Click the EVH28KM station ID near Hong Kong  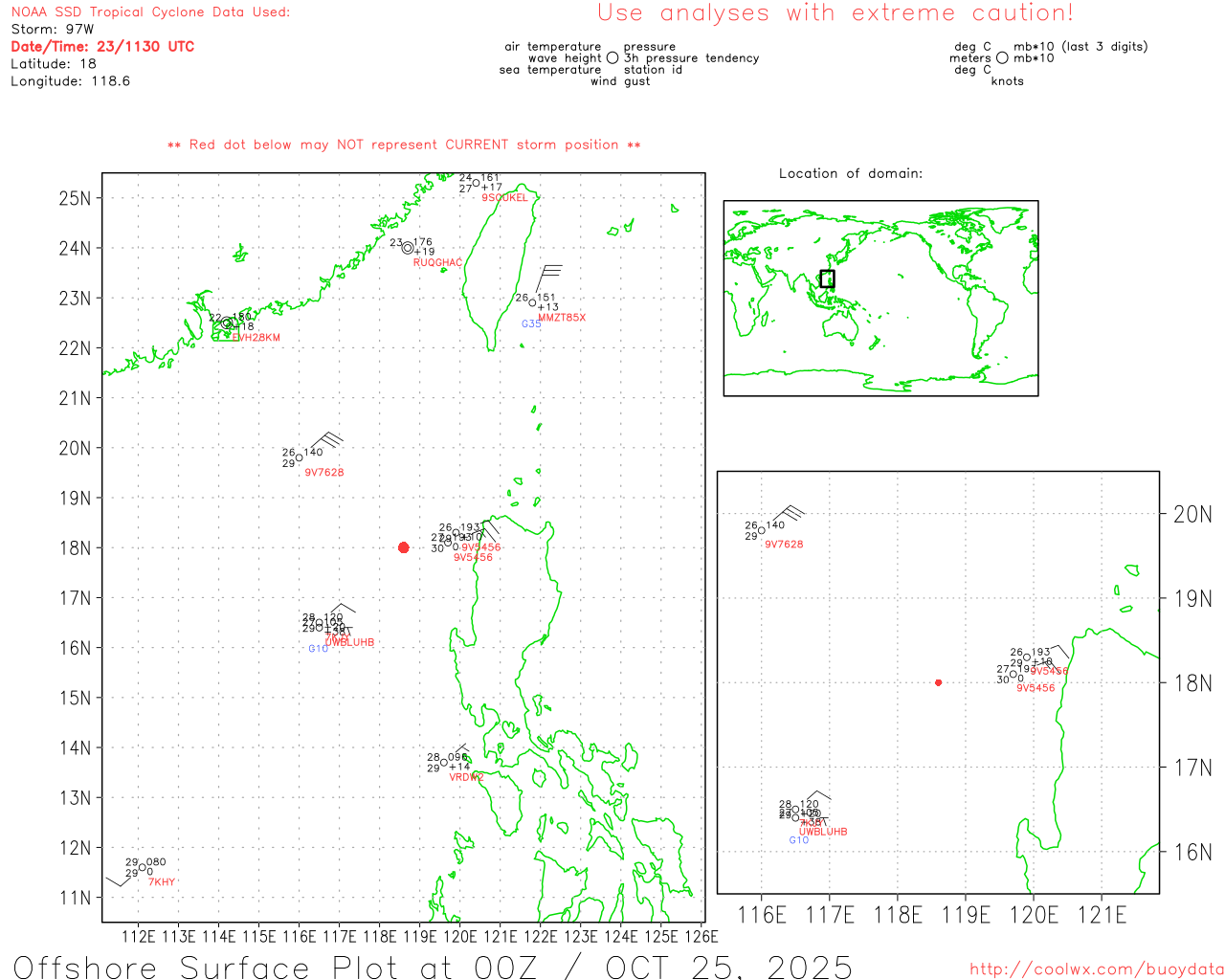point(256,338)
